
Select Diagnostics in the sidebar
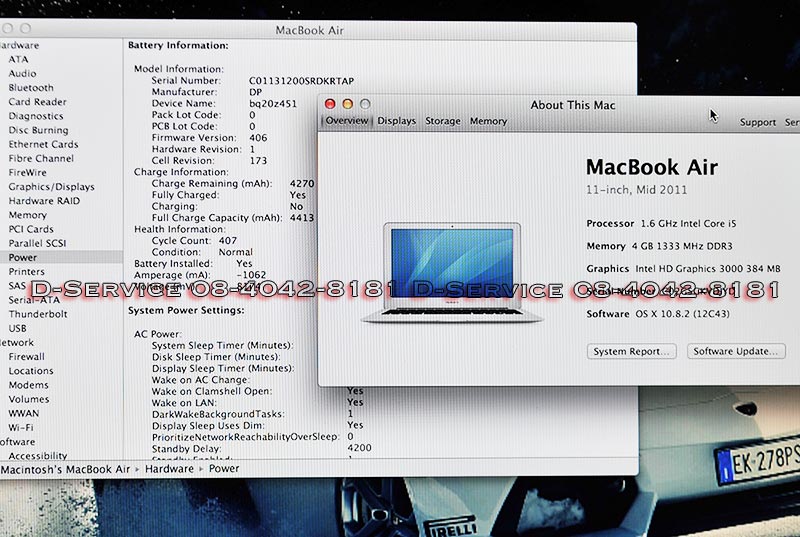tap(36, 116)
